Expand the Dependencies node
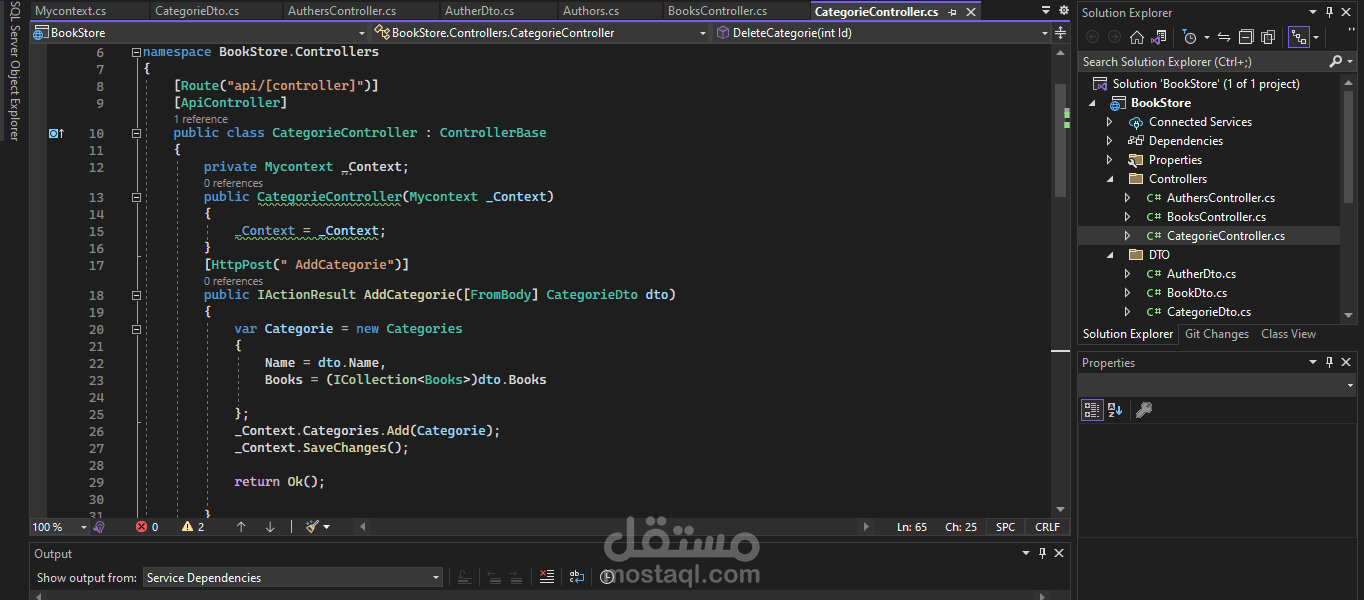The height and width of the screenshot is (600, 1364). 1109,141
